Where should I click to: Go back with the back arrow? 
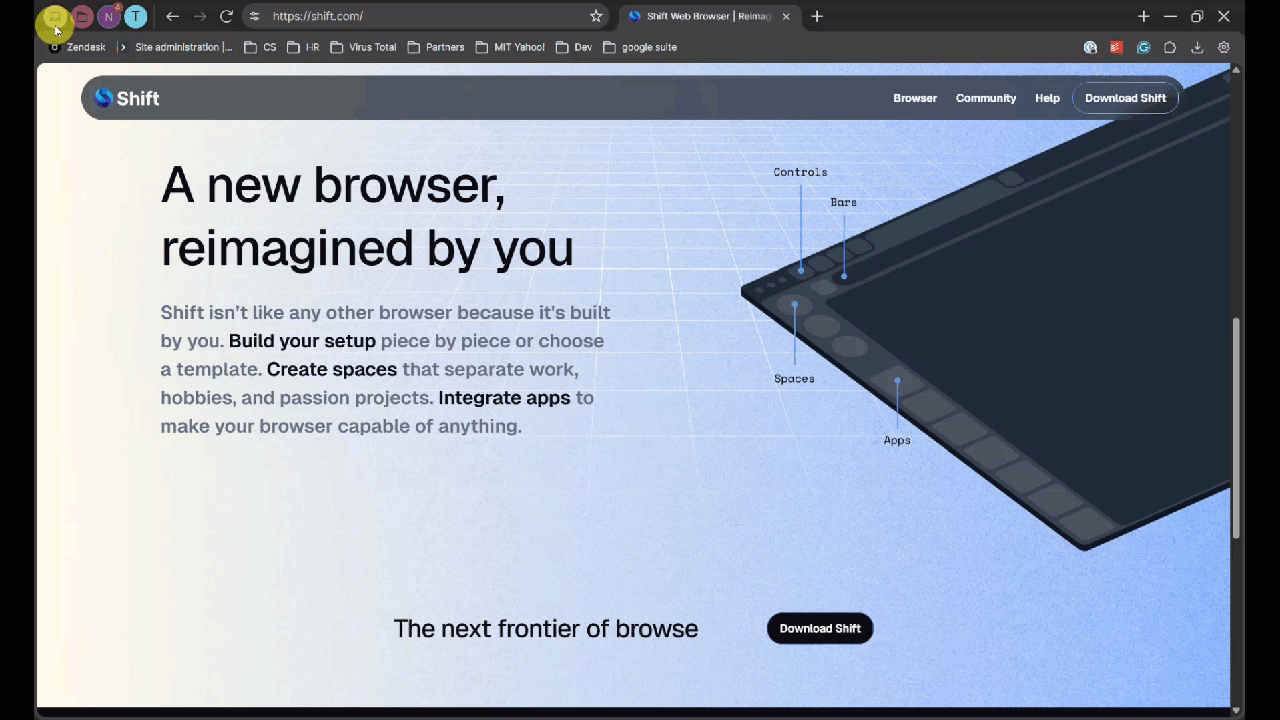172,17
